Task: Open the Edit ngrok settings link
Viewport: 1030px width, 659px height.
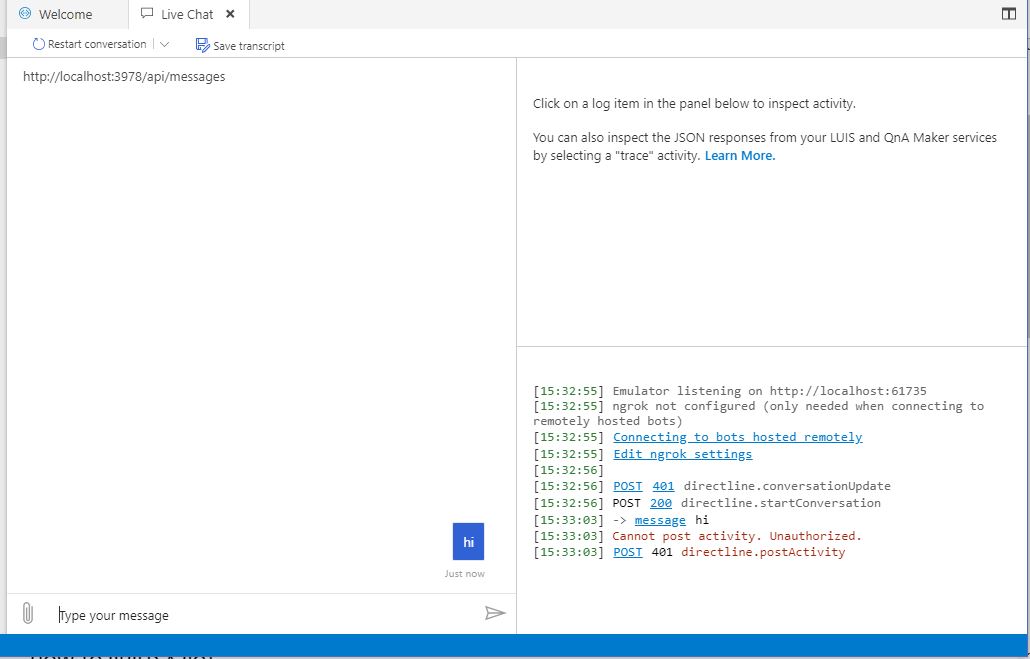Action: click(683, 453)
